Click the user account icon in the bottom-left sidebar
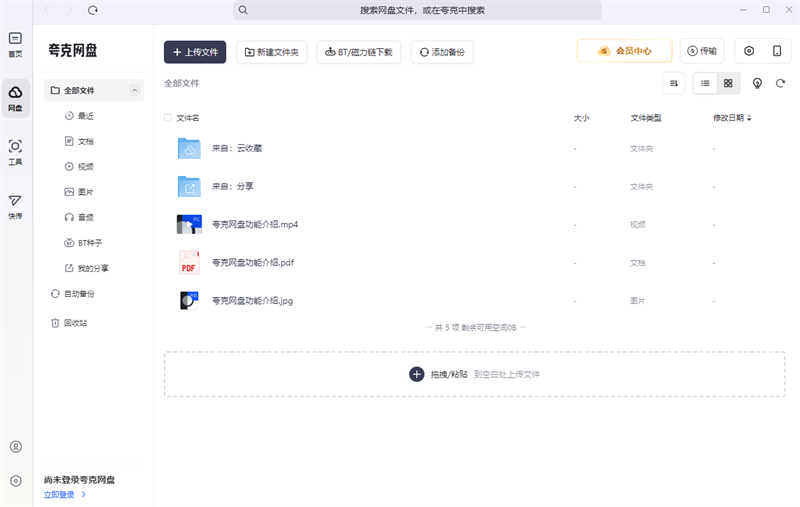Image resolution: width=800 pixels, height=507 pixels. (x=16, y=447)
